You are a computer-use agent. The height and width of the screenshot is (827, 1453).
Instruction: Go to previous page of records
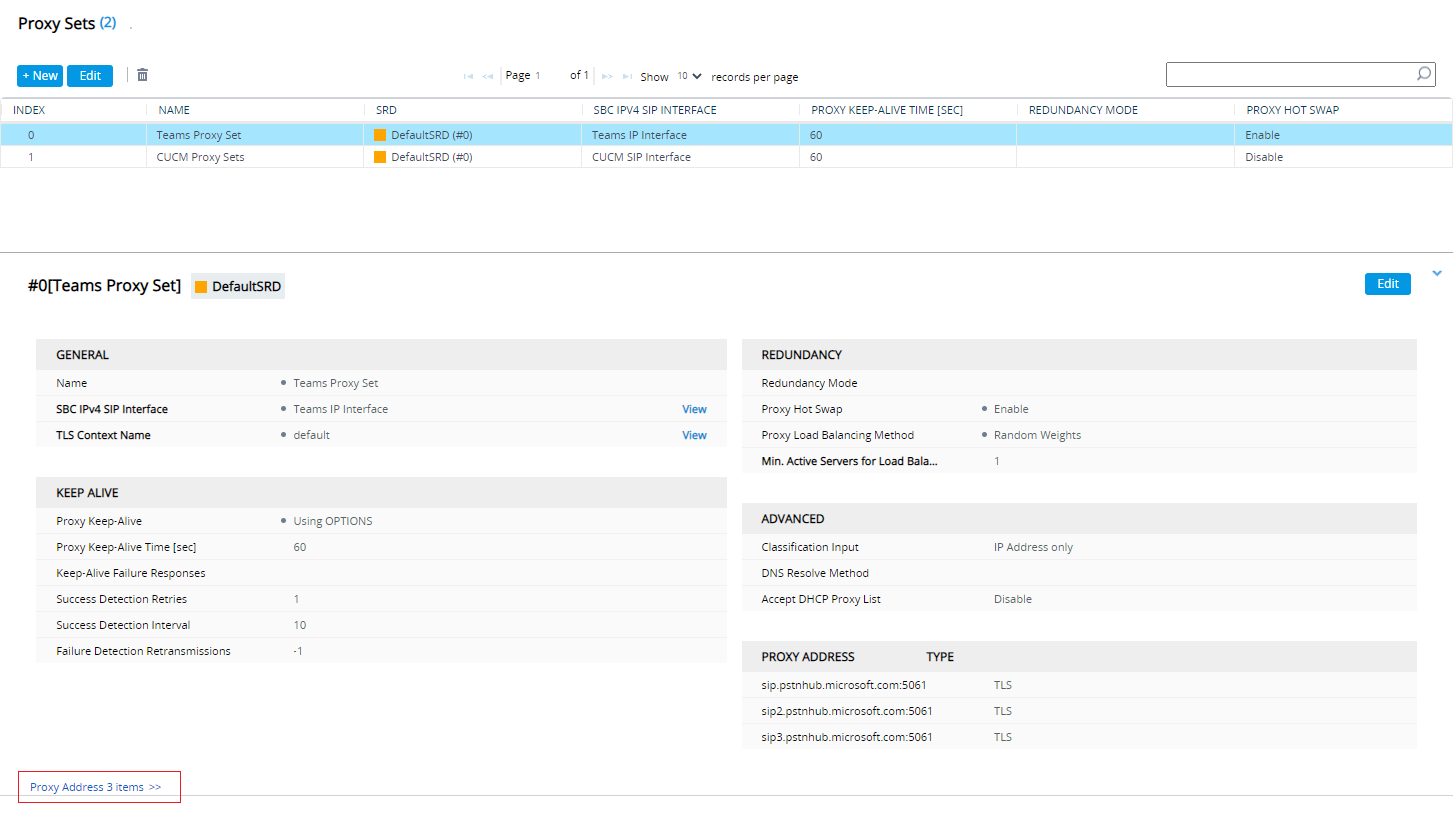point(487,76)
